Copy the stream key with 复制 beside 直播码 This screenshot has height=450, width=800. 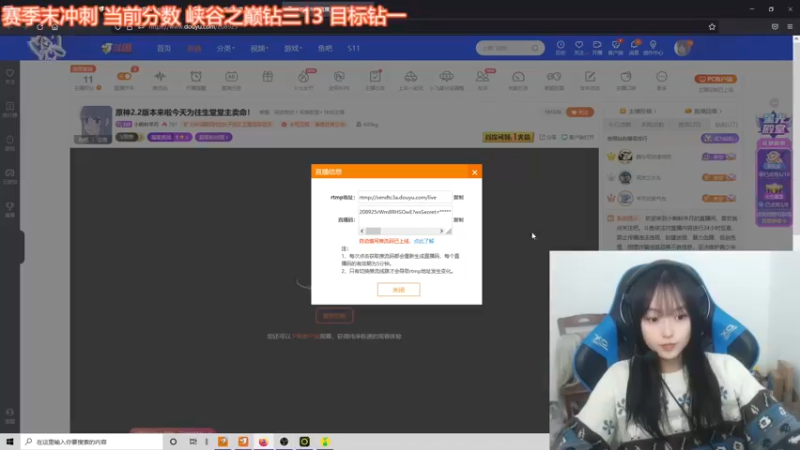[x=459, y=220]
